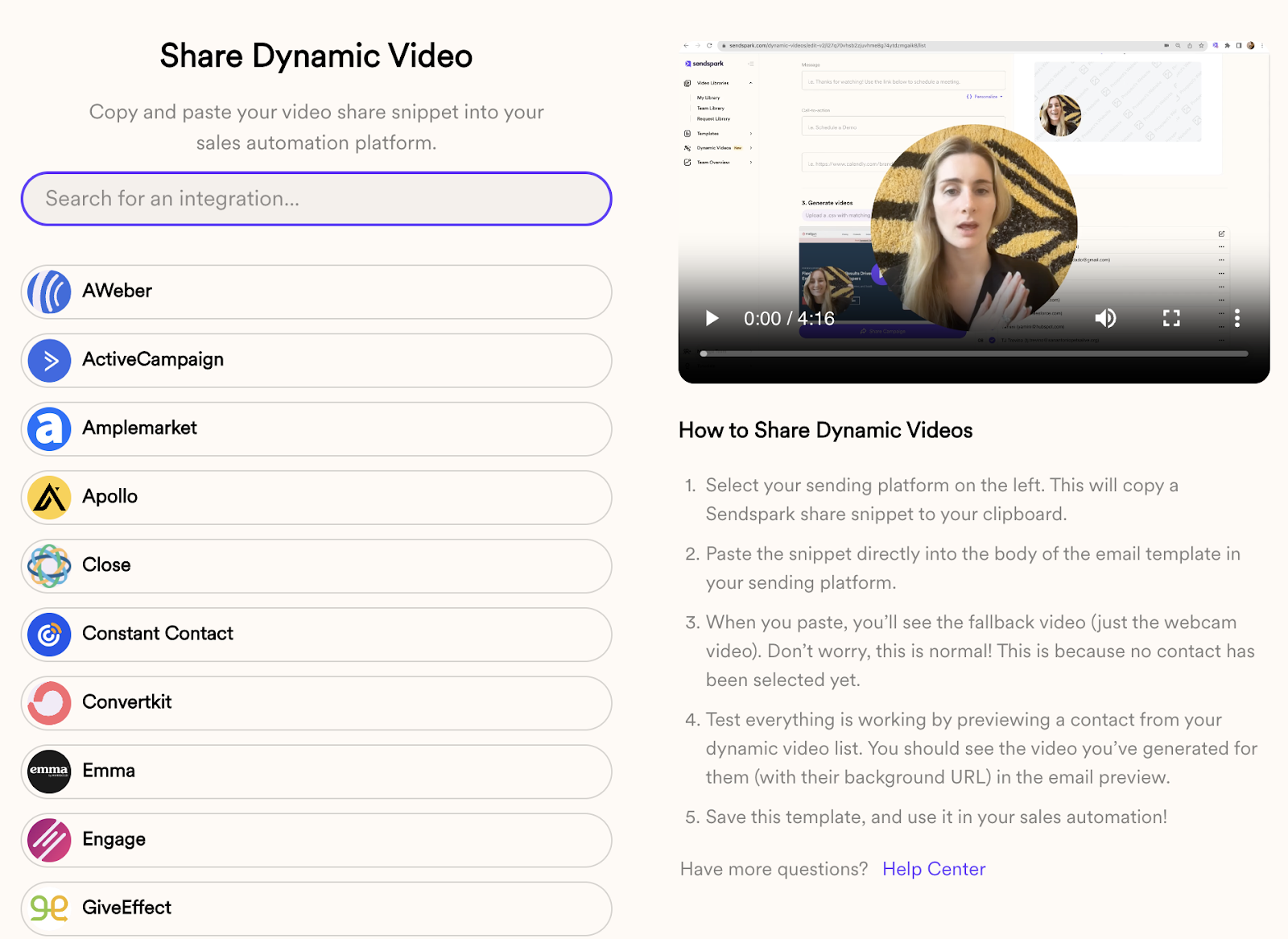Click the Apollo logo icon

pos(49,497)
